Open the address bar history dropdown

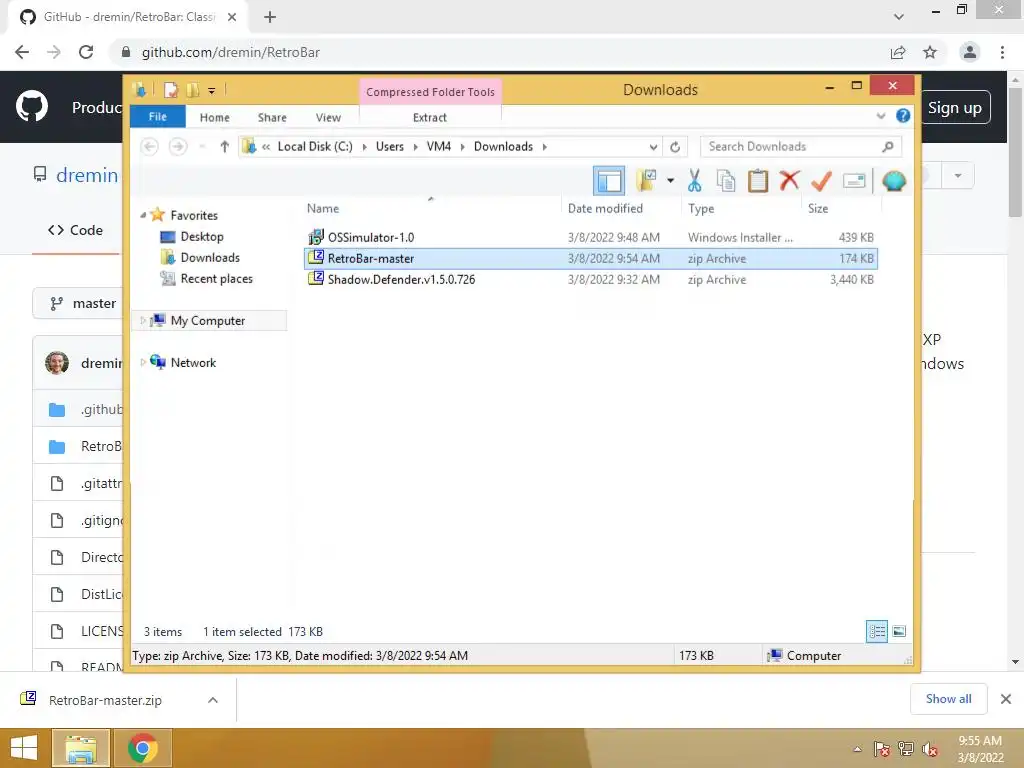tap(652, 147)
